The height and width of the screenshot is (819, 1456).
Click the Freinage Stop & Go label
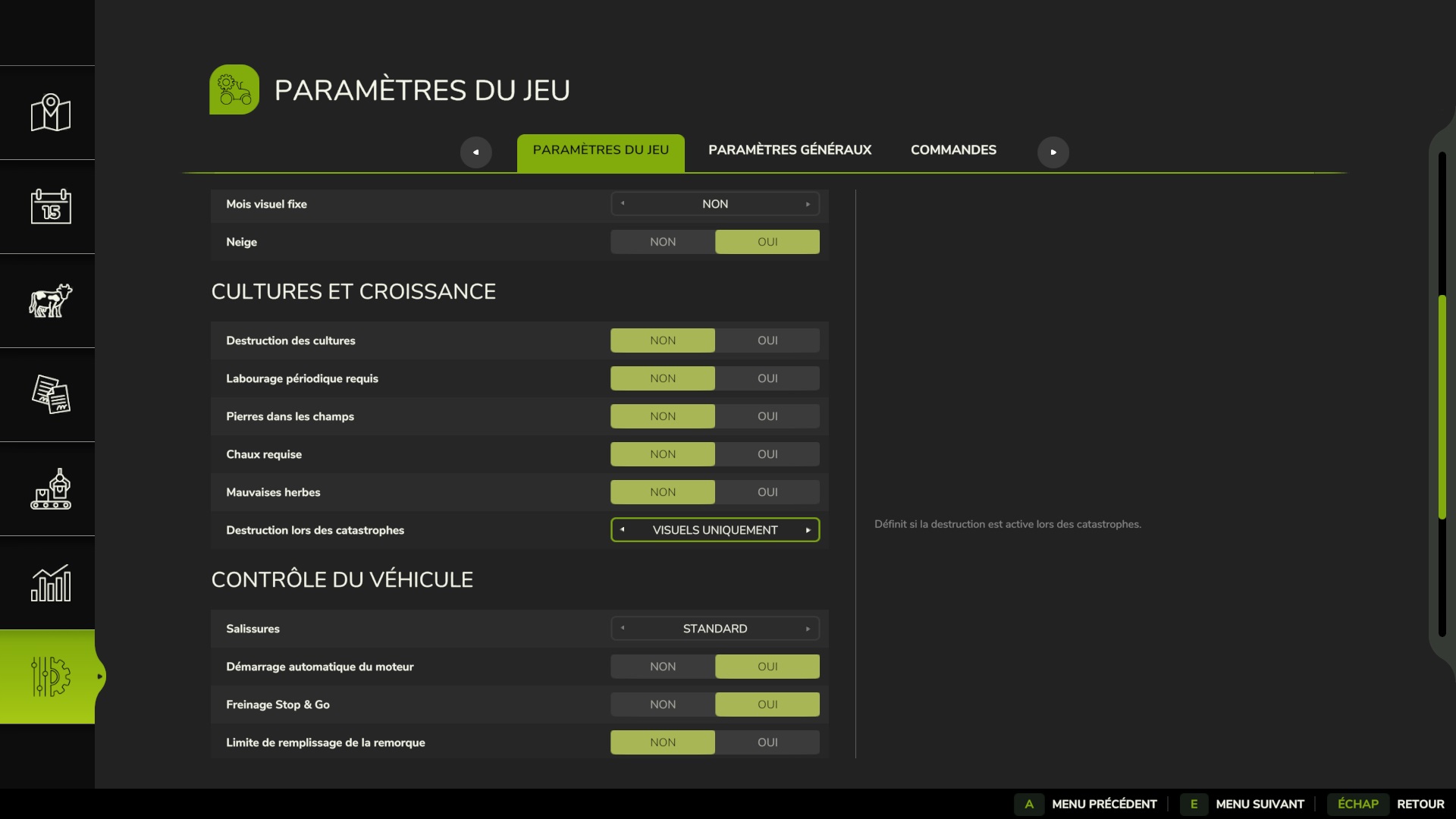click(278, 704)
